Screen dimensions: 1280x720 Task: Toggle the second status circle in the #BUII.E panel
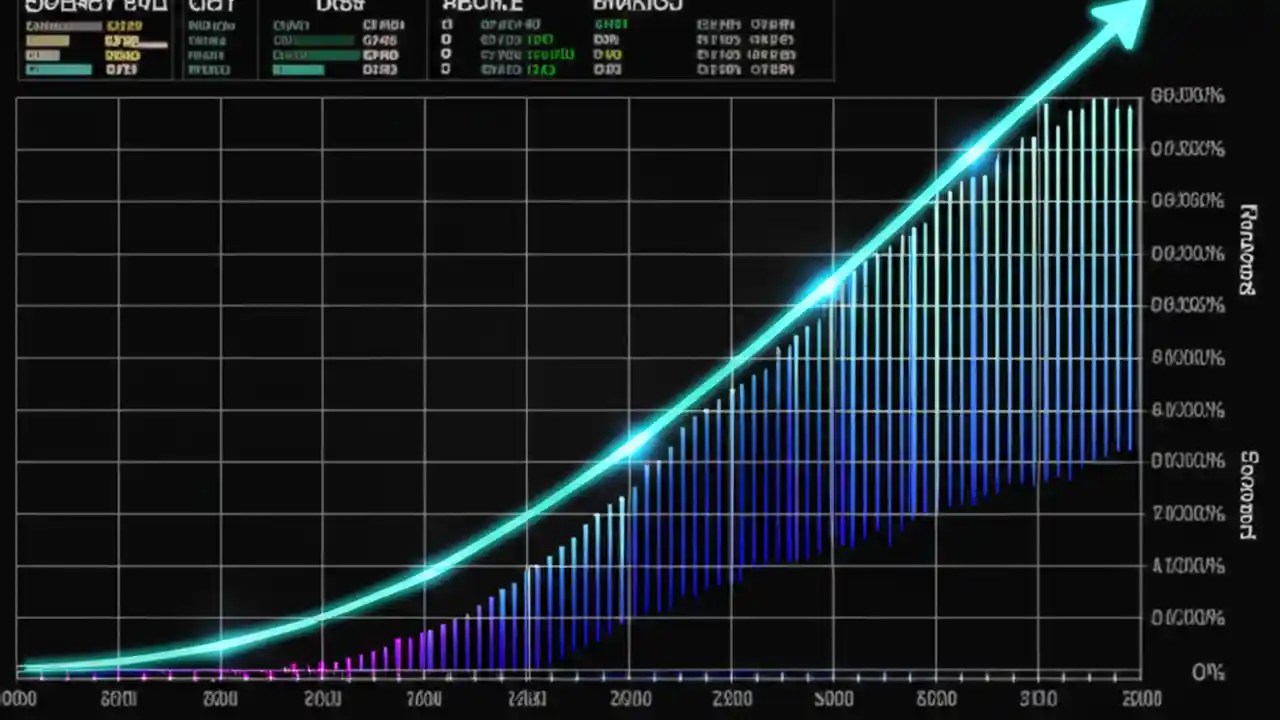pos(446,39)
